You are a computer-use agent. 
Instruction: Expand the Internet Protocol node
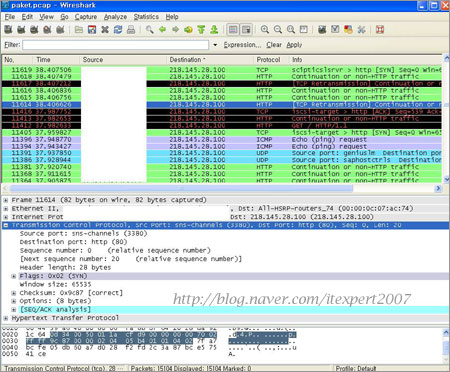coord(6,217)
